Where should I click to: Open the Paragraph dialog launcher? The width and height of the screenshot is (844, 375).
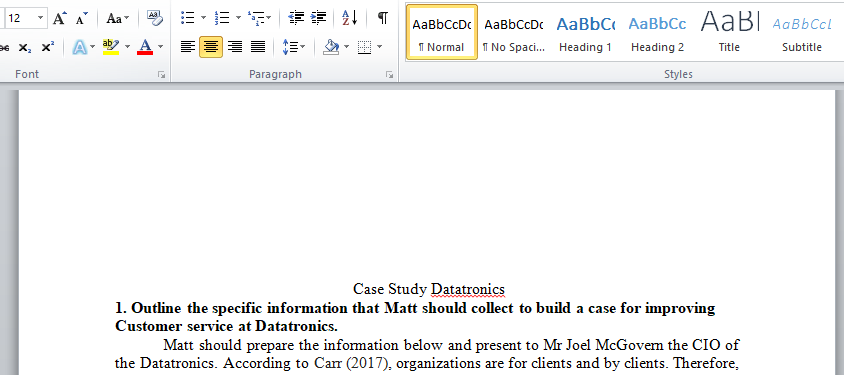click(389, 76)
